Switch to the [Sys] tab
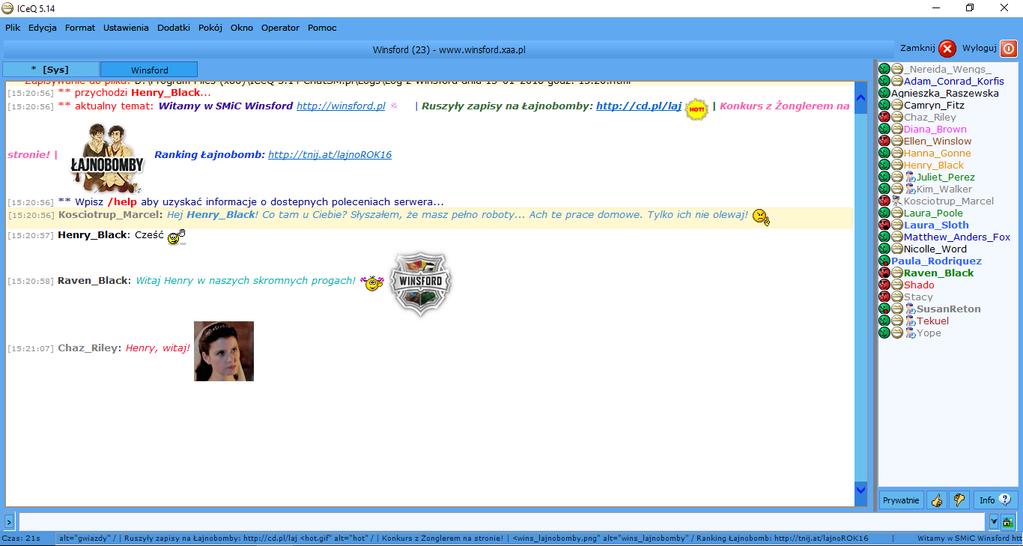This screenshot has height=546, width=1023. 50,70
